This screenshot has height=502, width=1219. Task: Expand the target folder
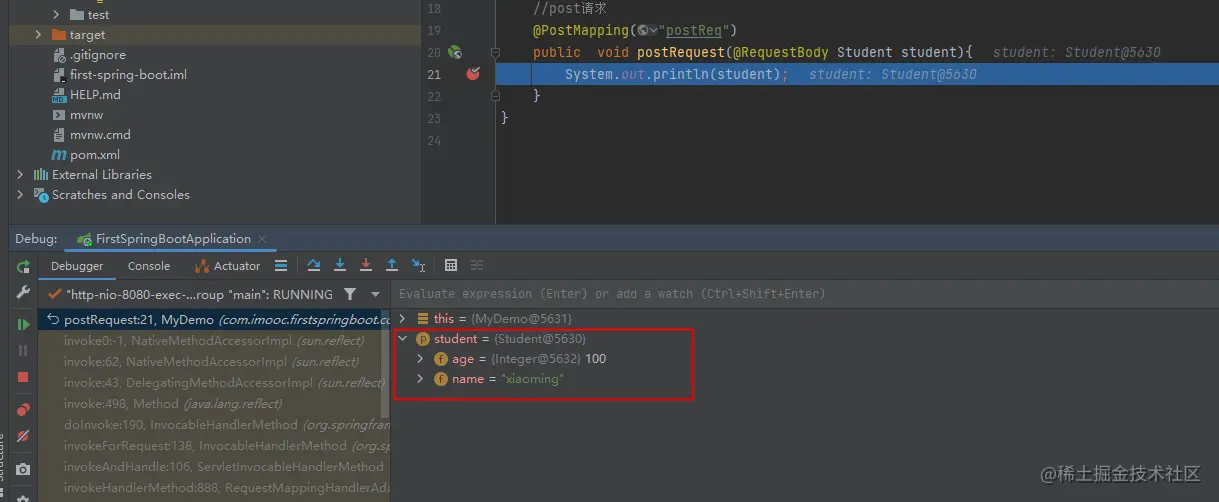point(38,35)
